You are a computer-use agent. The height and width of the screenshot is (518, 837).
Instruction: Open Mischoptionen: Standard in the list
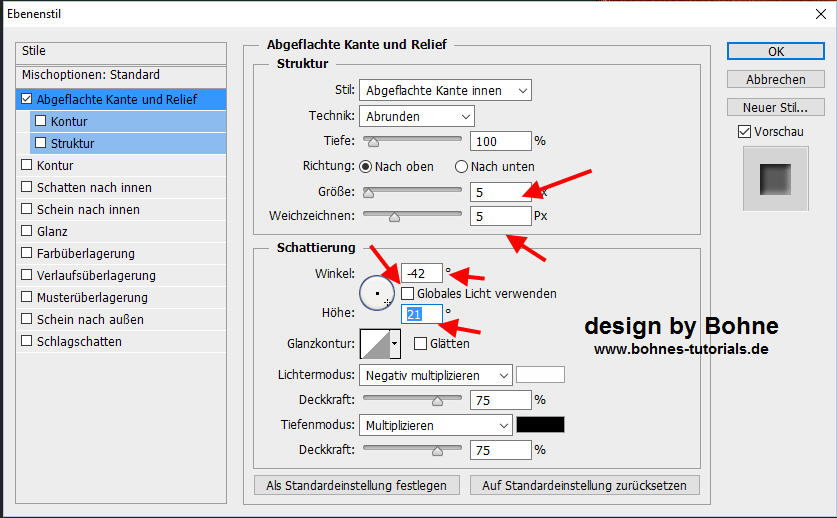(x=91, y=75)
